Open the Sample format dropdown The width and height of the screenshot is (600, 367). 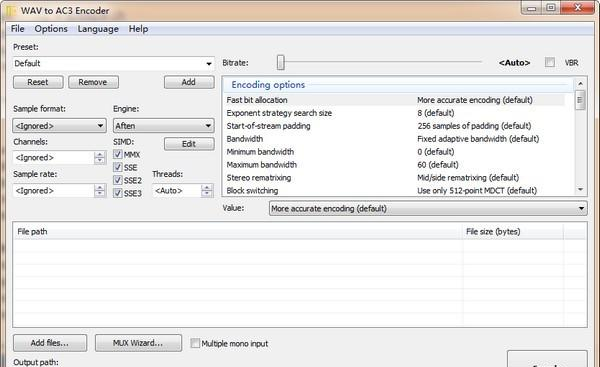(x=59, y=126)
